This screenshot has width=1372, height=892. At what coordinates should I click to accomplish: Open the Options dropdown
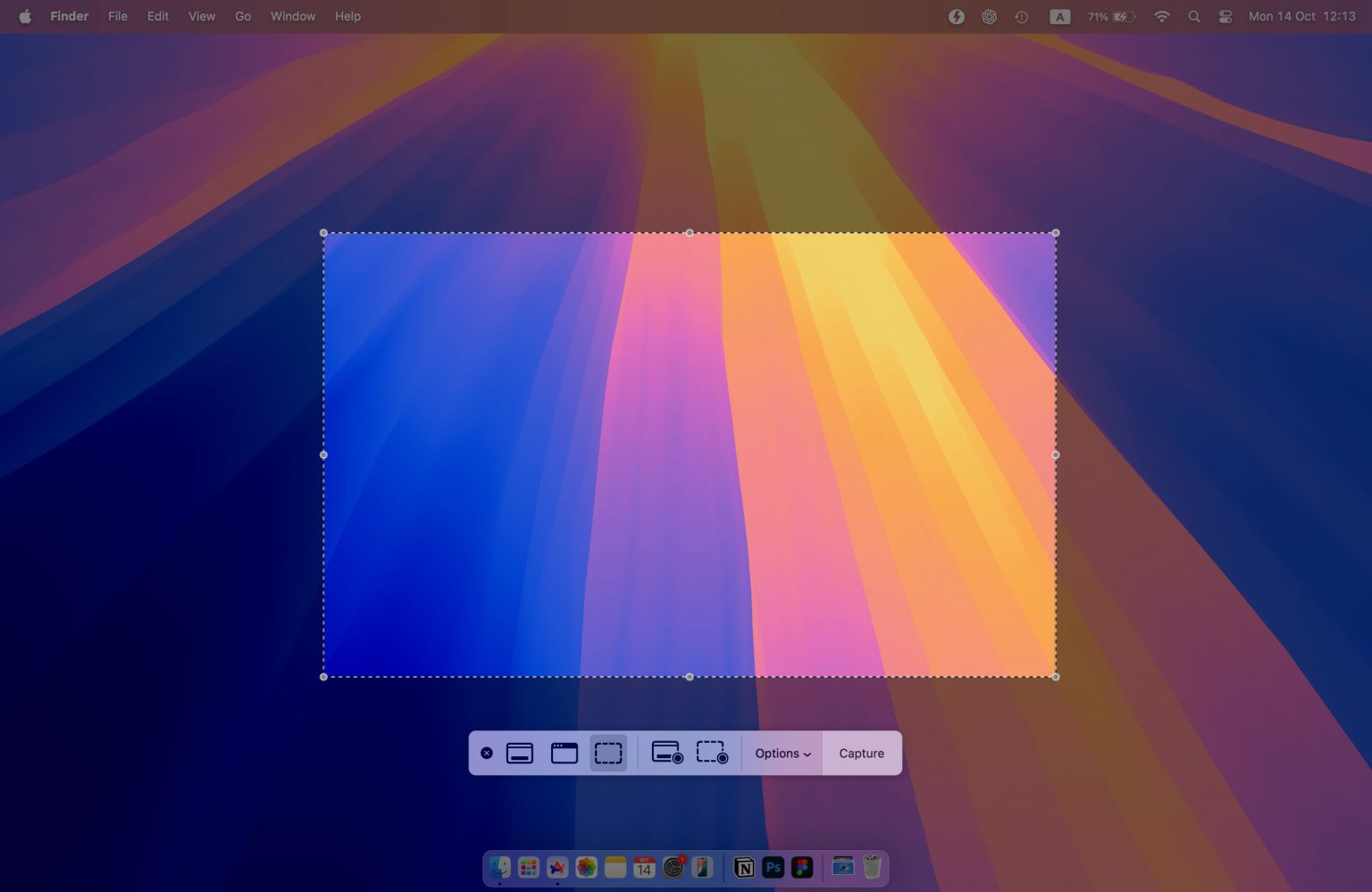tap(781, 753)
